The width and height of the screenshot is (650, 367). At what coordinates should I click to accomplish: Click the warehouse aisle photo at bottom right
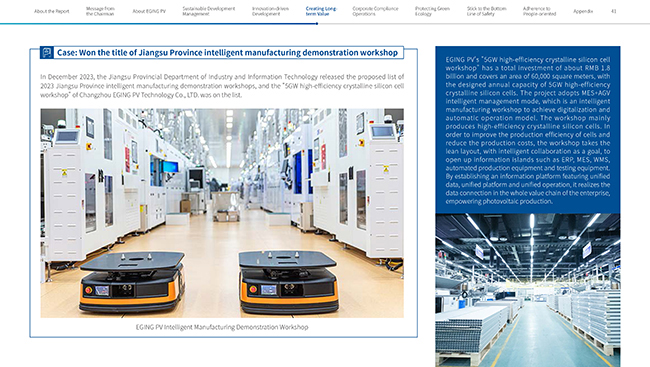coord(528,290)
